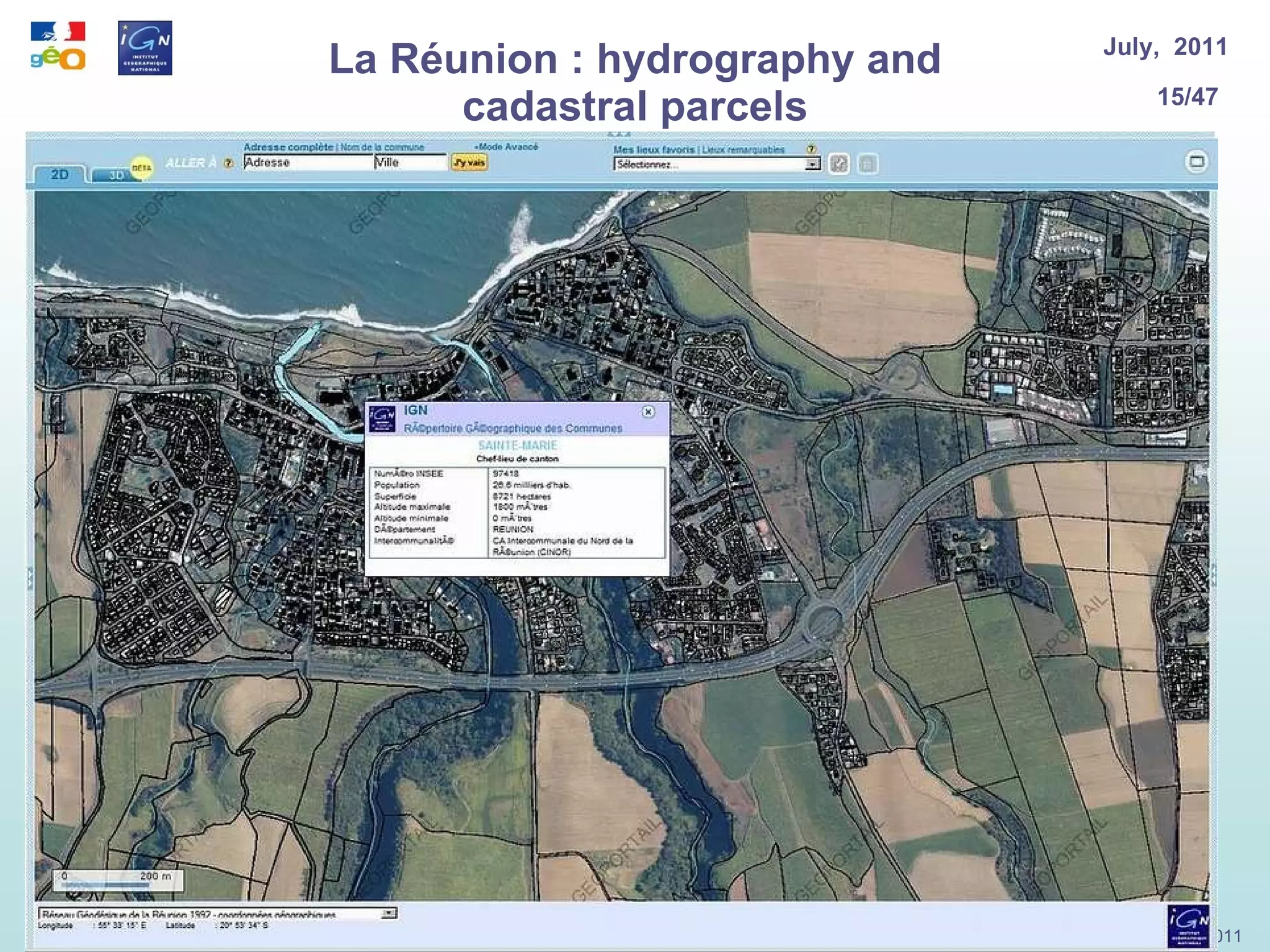The image size is (1270, 952).
Task: Click the REUNION département value
Action: (x=513, y=529)
